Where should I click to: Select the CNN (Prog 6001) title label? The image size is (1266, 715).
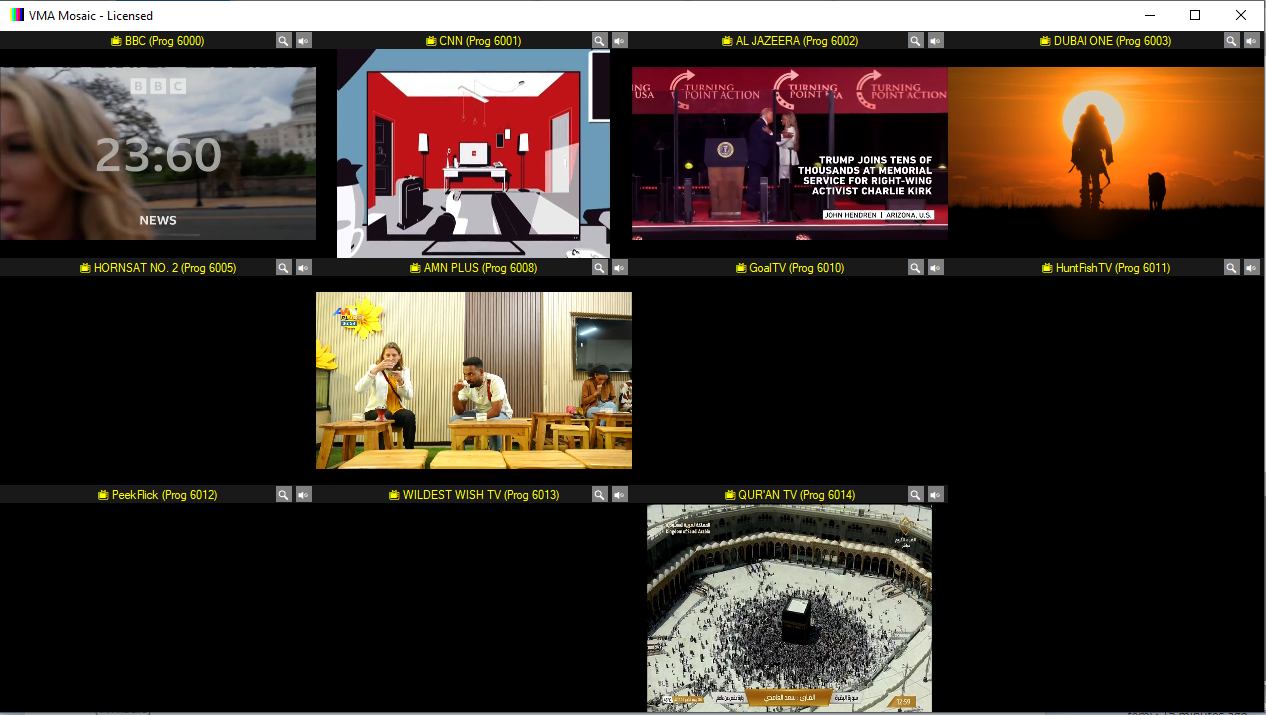point(480,41)
